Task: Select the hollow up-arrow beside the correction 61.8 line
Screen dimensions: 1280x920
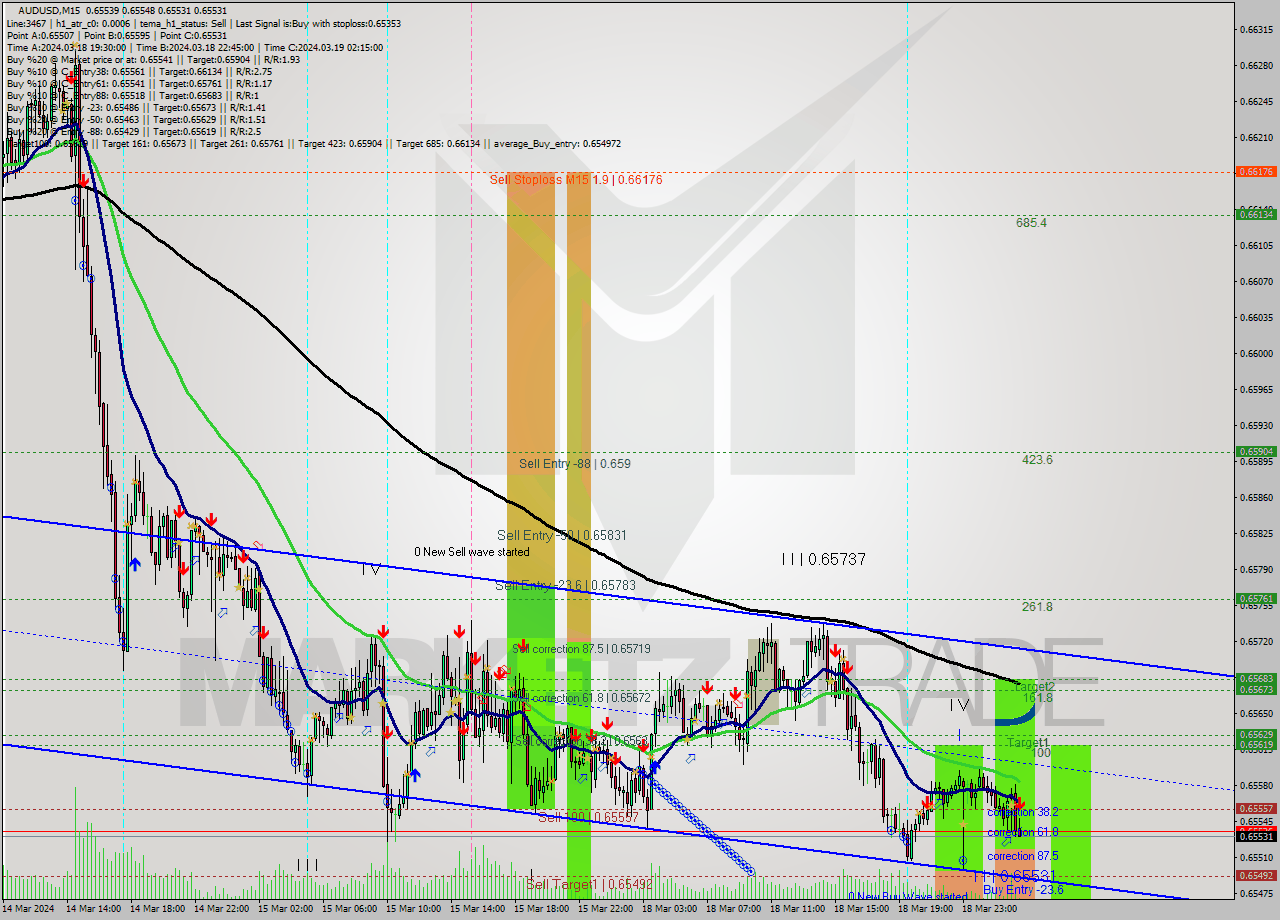Action: 1006,841
